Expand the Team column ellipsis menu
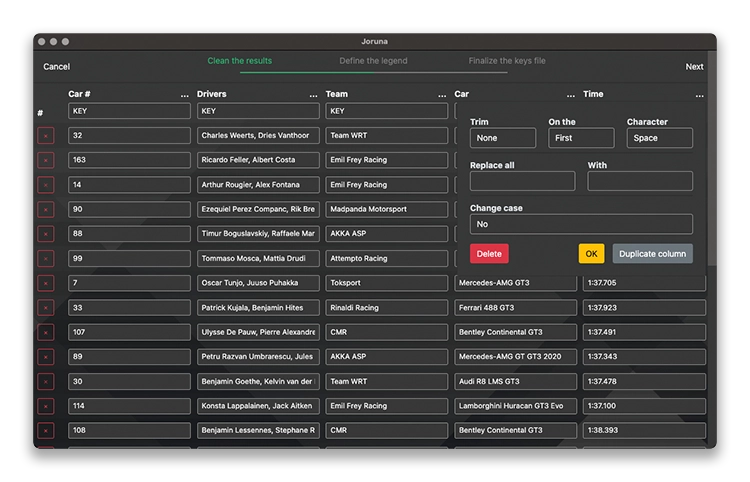750x482 pixels. point(441,95)
